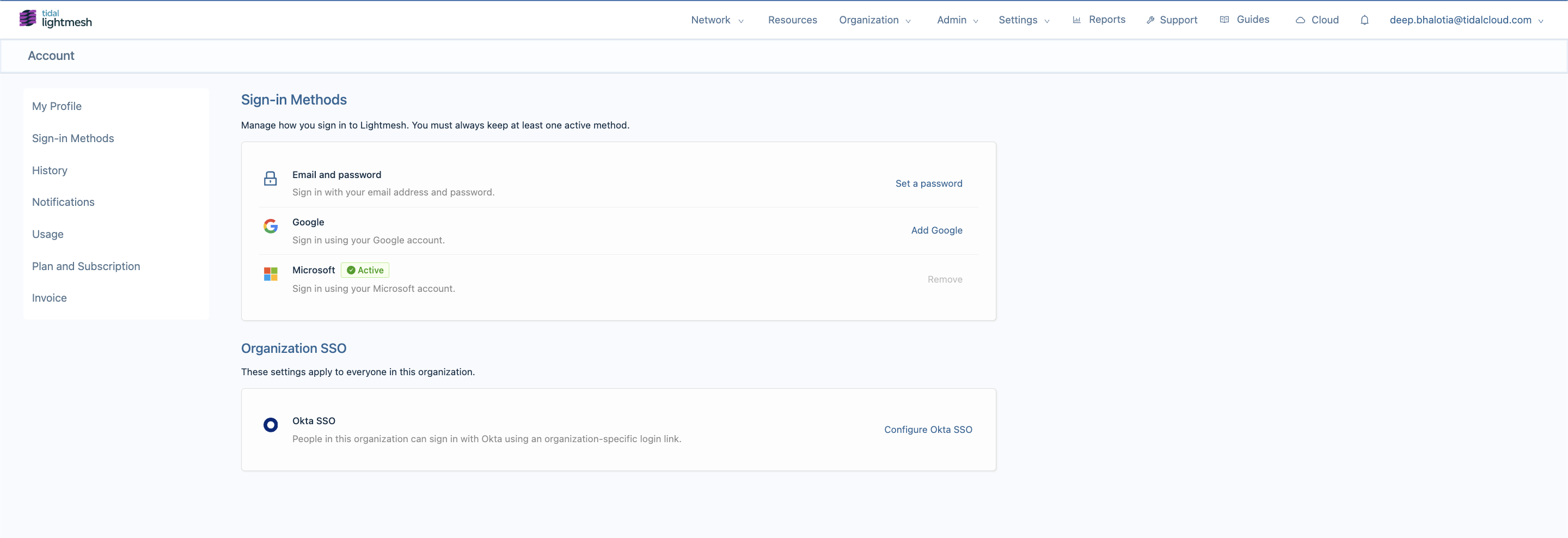
Task: Click the Support wrench icon
Action: coord(1150,20)
